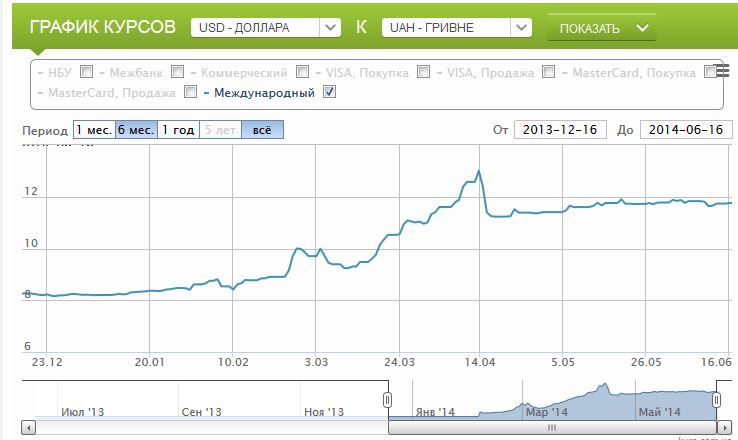
Task: Choose the 6 мес. period button
Action: coord(136,130)
